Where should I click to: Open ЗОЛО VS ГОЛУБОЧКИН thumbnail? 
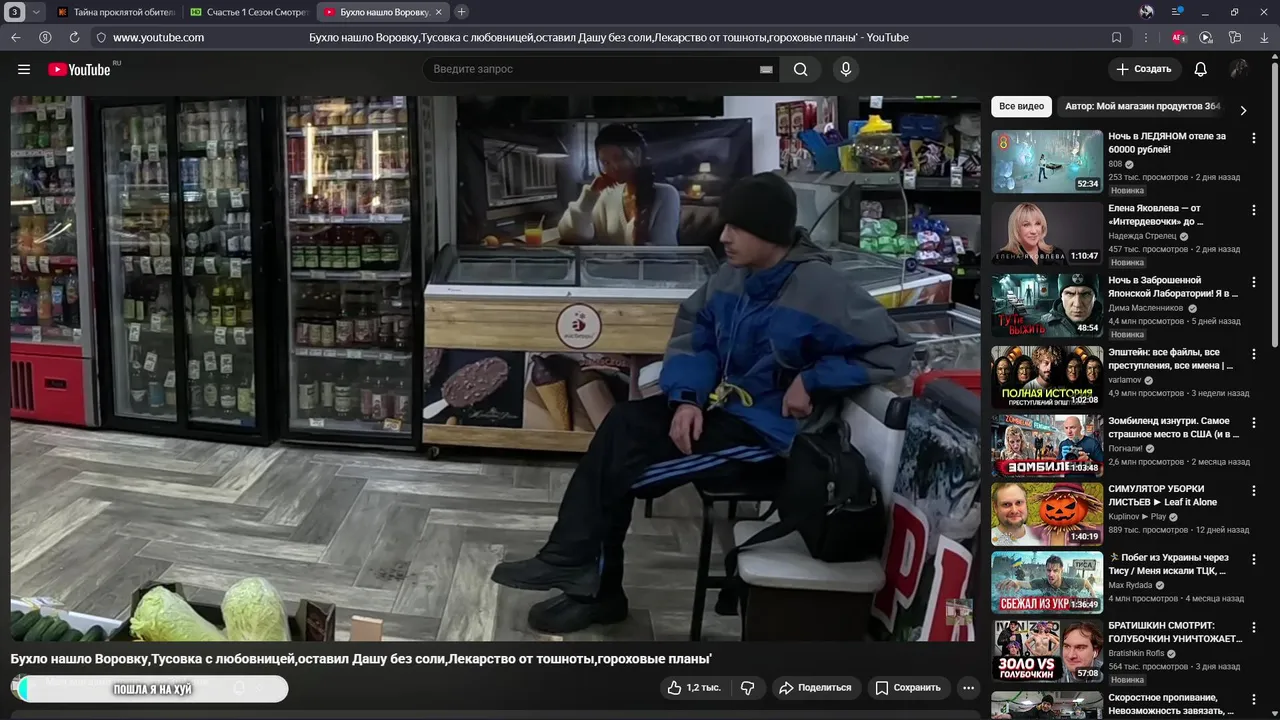coord(1047,650)
